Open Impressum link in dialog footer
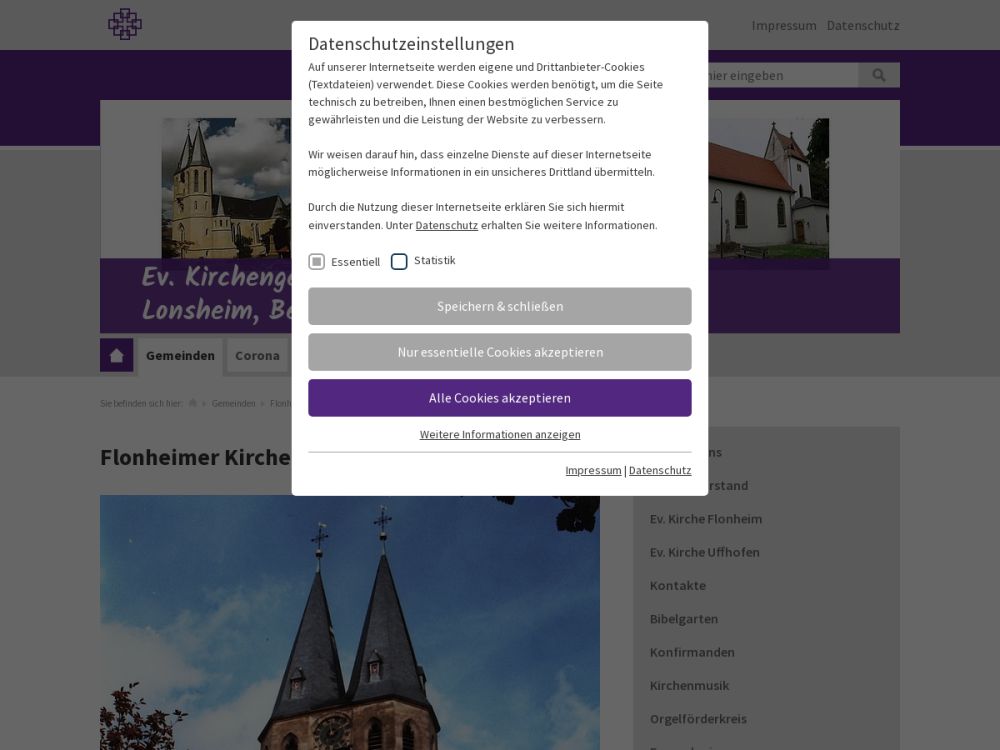Screen dimensions: 1000x750 click(593, 470)
